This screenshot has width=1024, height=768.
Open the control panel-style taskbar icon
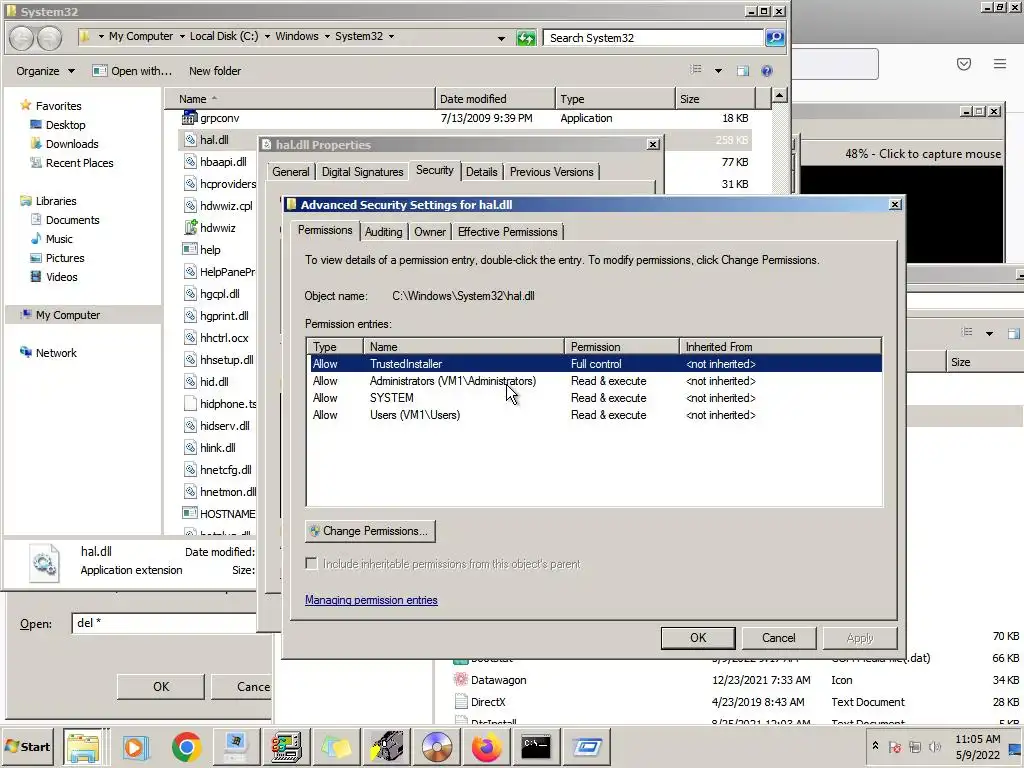tap(286, 746)
